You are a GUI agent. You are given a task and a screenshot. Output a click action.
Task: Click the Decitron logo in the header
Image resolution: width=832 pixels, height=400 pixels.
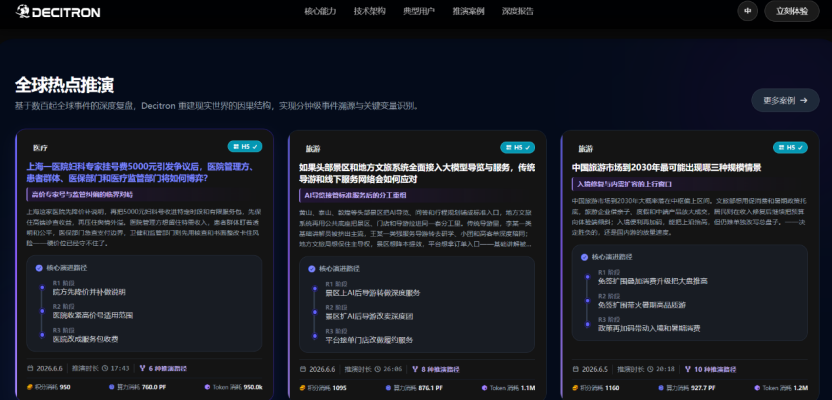point(58,11)
